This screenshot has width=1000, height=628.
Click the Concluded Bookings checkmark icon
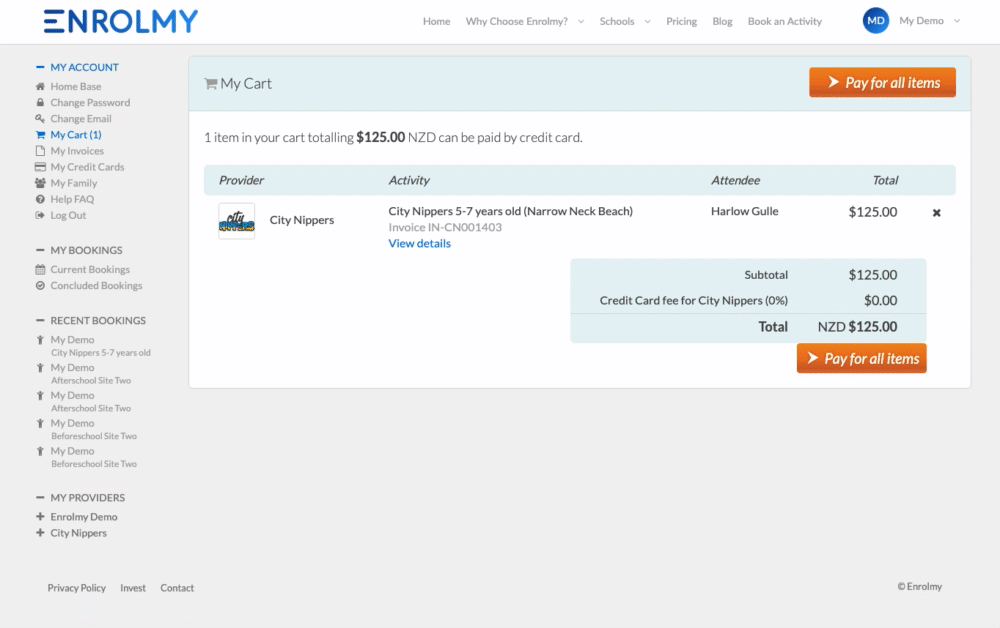pyautogui.click(x=40, y=286)
